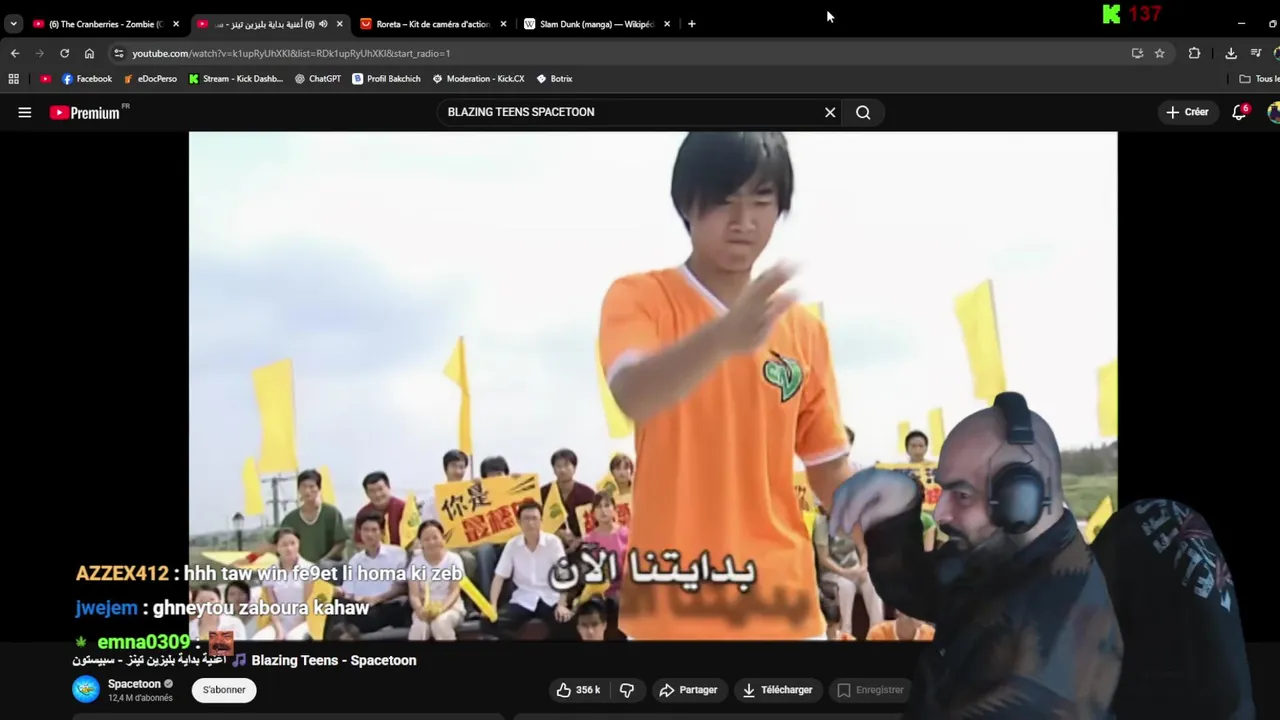Go back with browser back arrow
Viewport: 1280px width, 720px height.
point(15,53)
